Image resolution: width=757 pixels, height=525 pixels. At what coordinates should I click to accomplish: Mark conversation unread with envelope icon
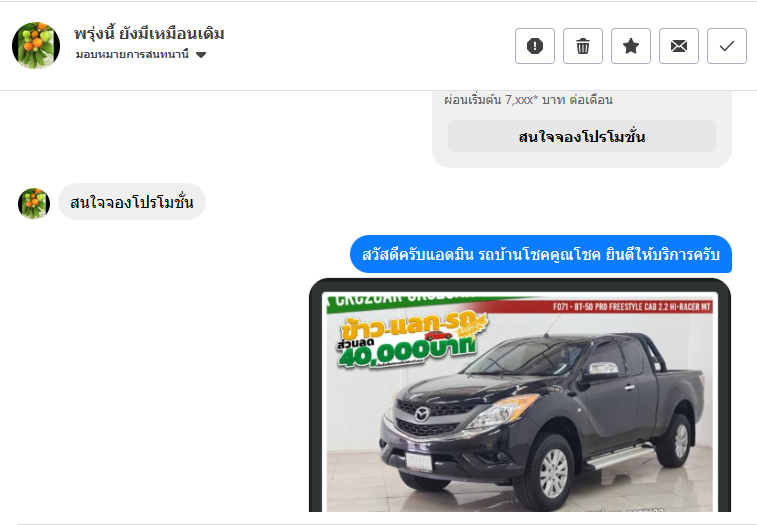[679, 46]
